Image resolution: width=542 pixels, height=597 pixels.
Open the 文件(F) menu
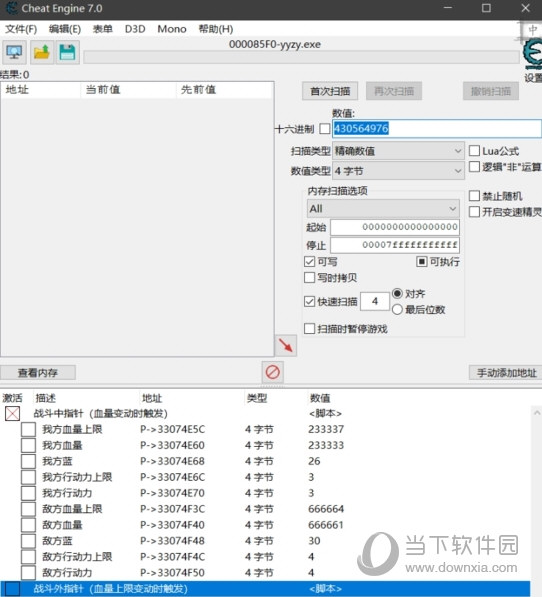pyautogui.click(x=21, y=29)
